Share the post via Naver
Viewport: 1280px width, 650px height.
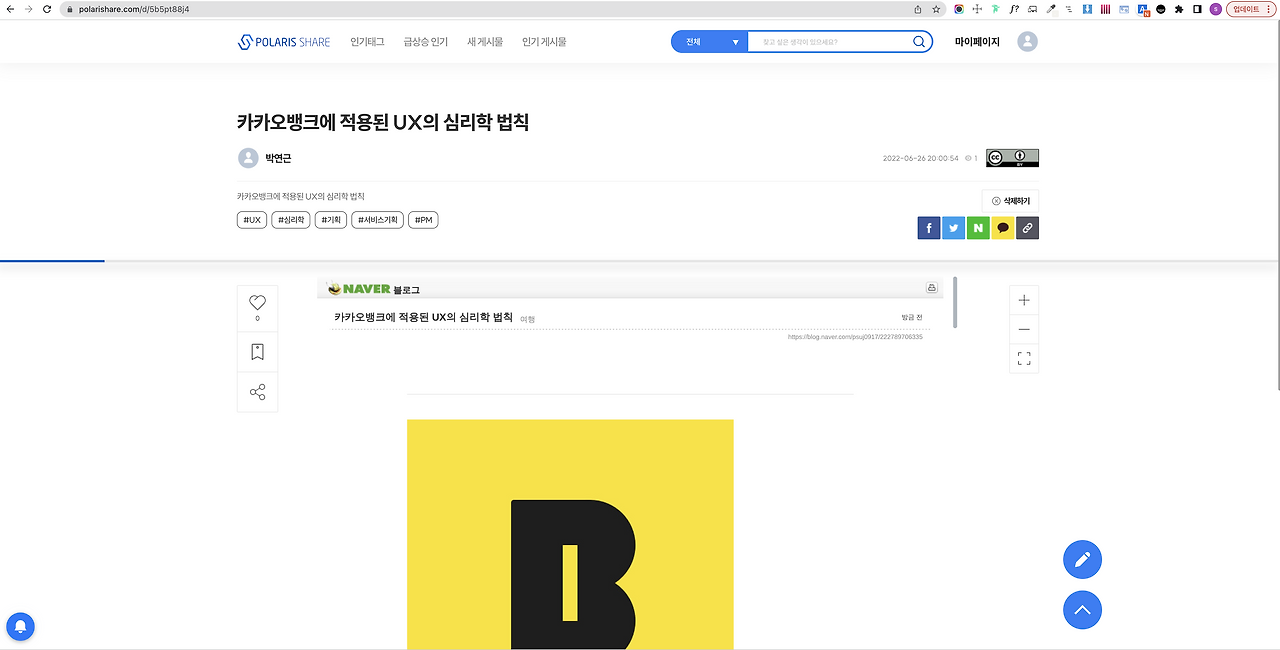tap(977, 227)
